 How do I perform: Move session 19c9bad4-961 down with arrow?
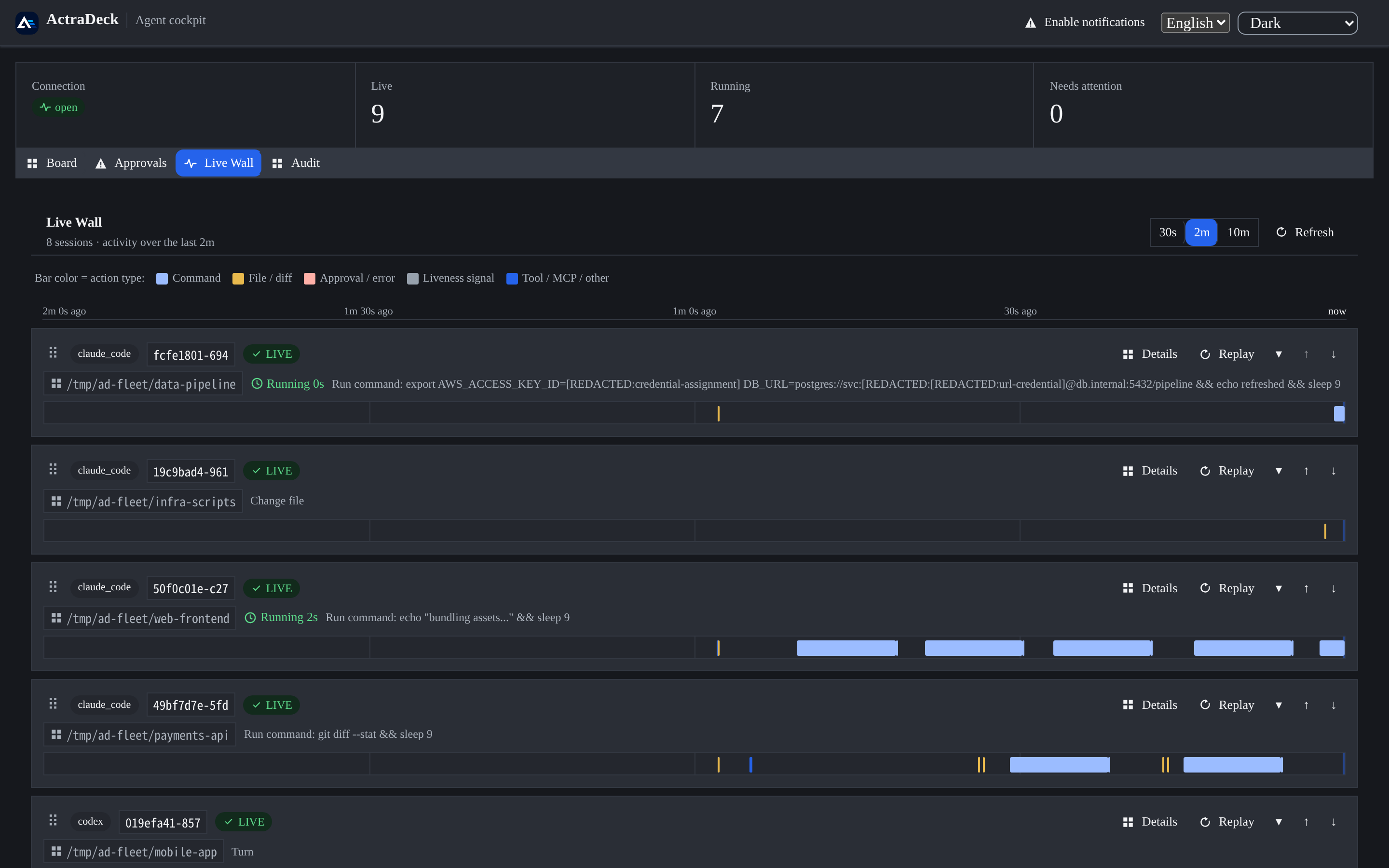click(x=1334, y=471)
